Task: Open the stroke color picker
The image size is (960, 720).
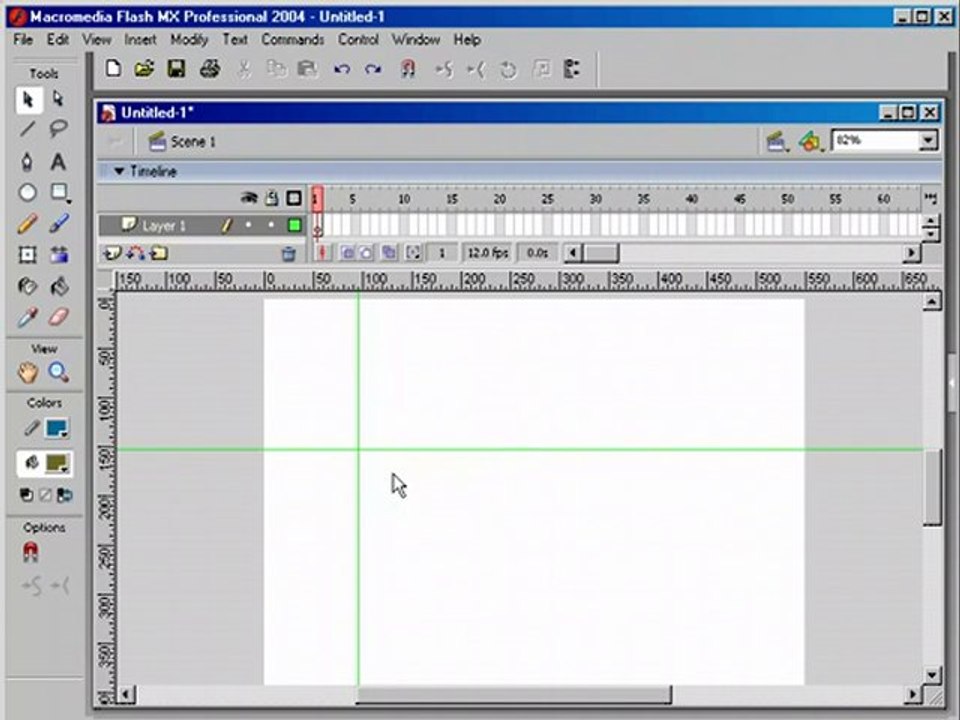Action: (57, 428)
